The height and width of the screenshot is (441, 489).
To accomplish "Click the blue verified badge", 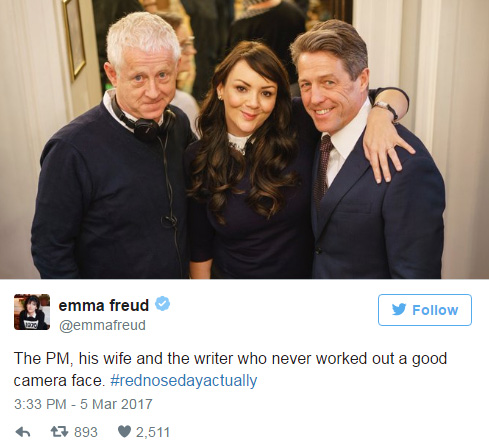I will point(163,304).
